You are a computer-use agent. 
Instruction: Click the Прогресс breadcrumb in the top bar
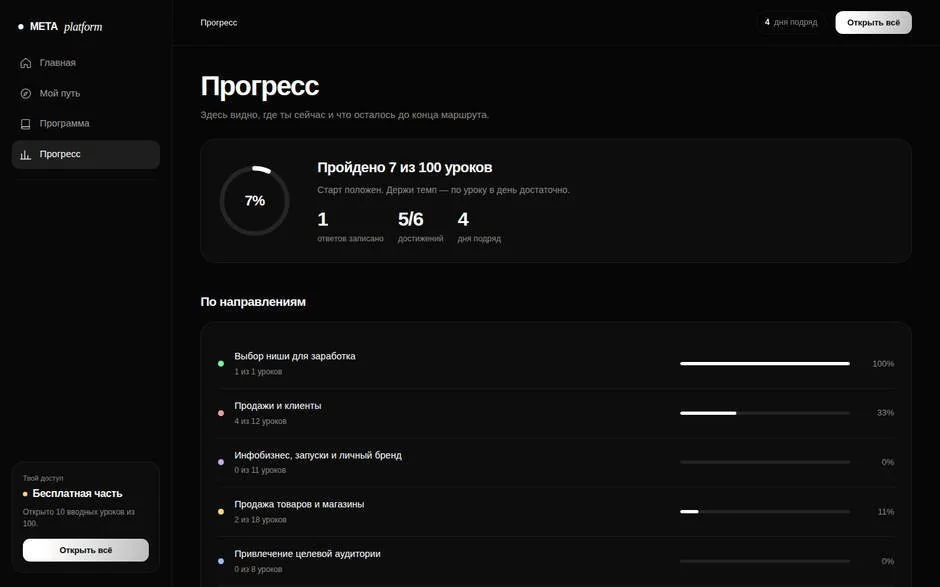[x=219, y=22]
